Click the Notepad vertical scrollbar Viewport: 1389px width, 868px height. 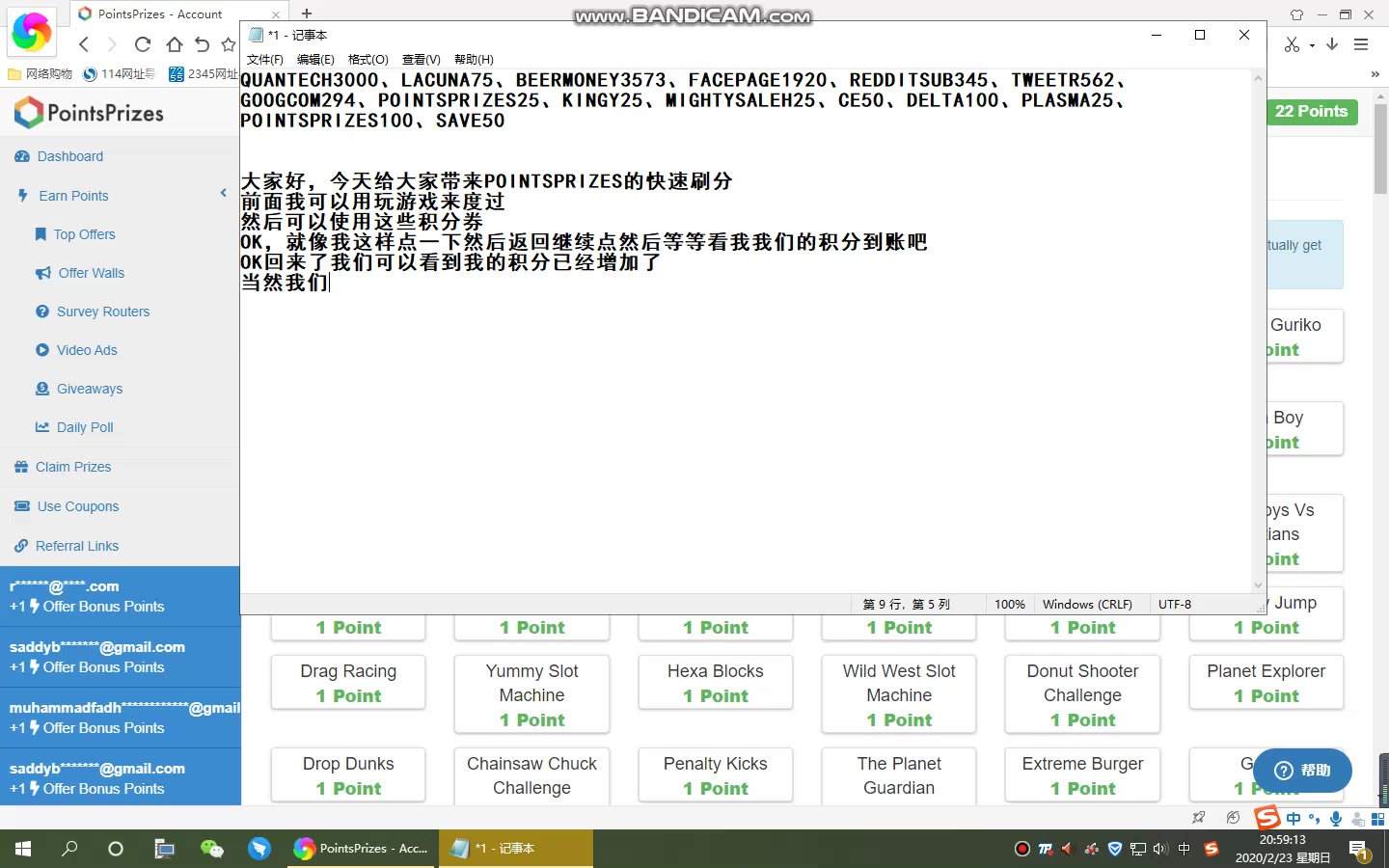coord(1258,331)
